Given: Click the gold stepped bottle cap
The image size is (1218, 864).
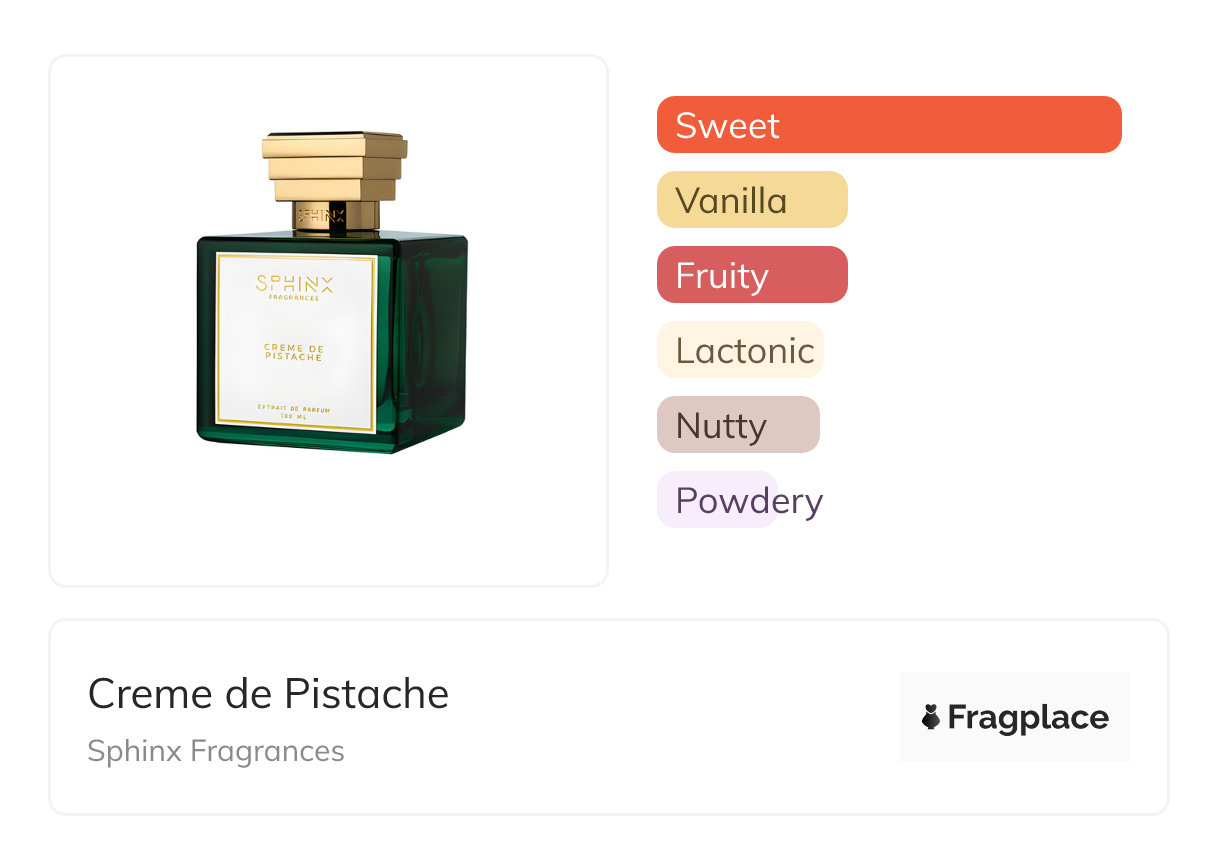Looking at the screenshot, I should [334, 164].
